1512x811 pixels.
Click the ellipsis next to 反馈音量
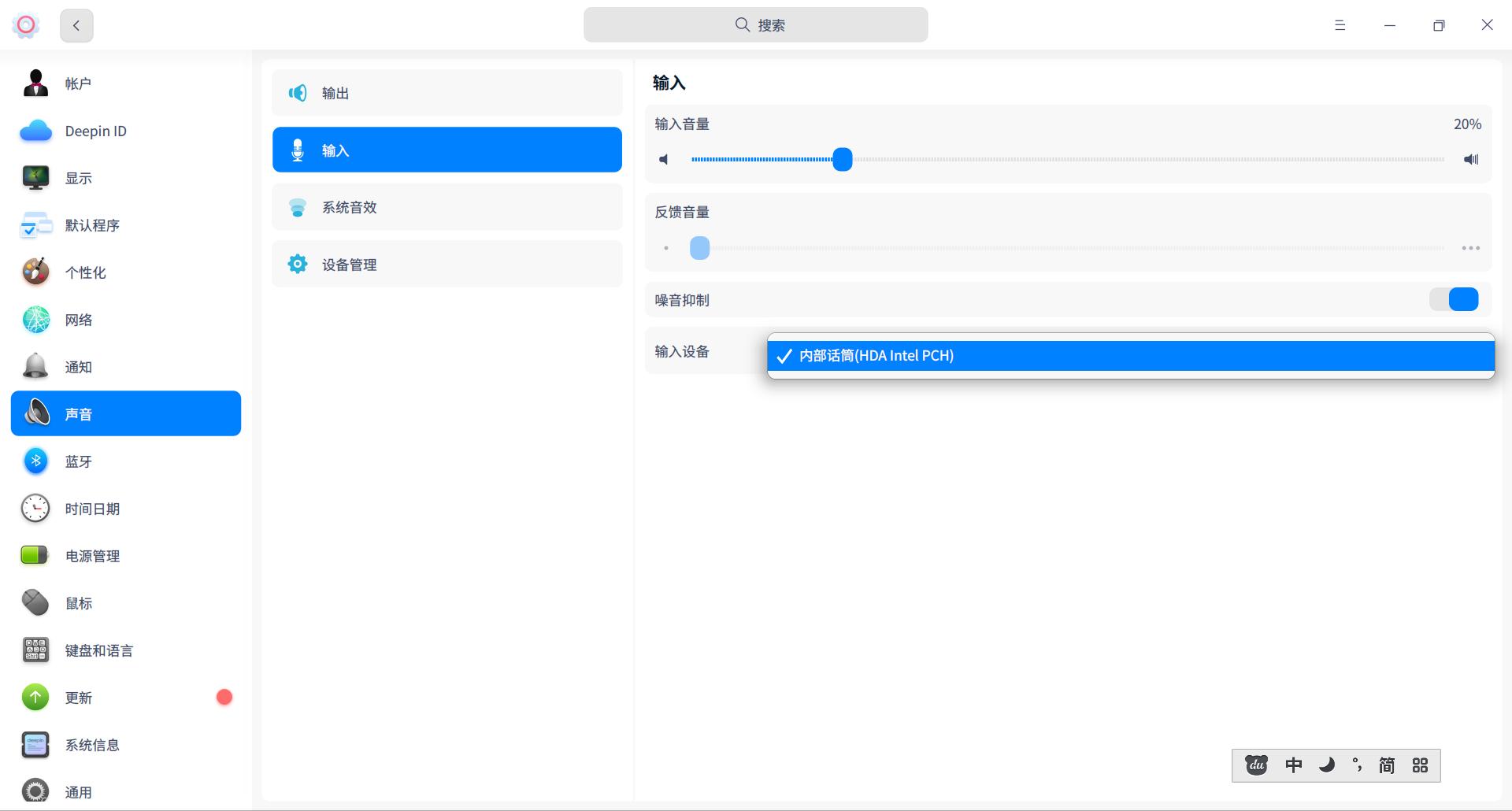1469,247
